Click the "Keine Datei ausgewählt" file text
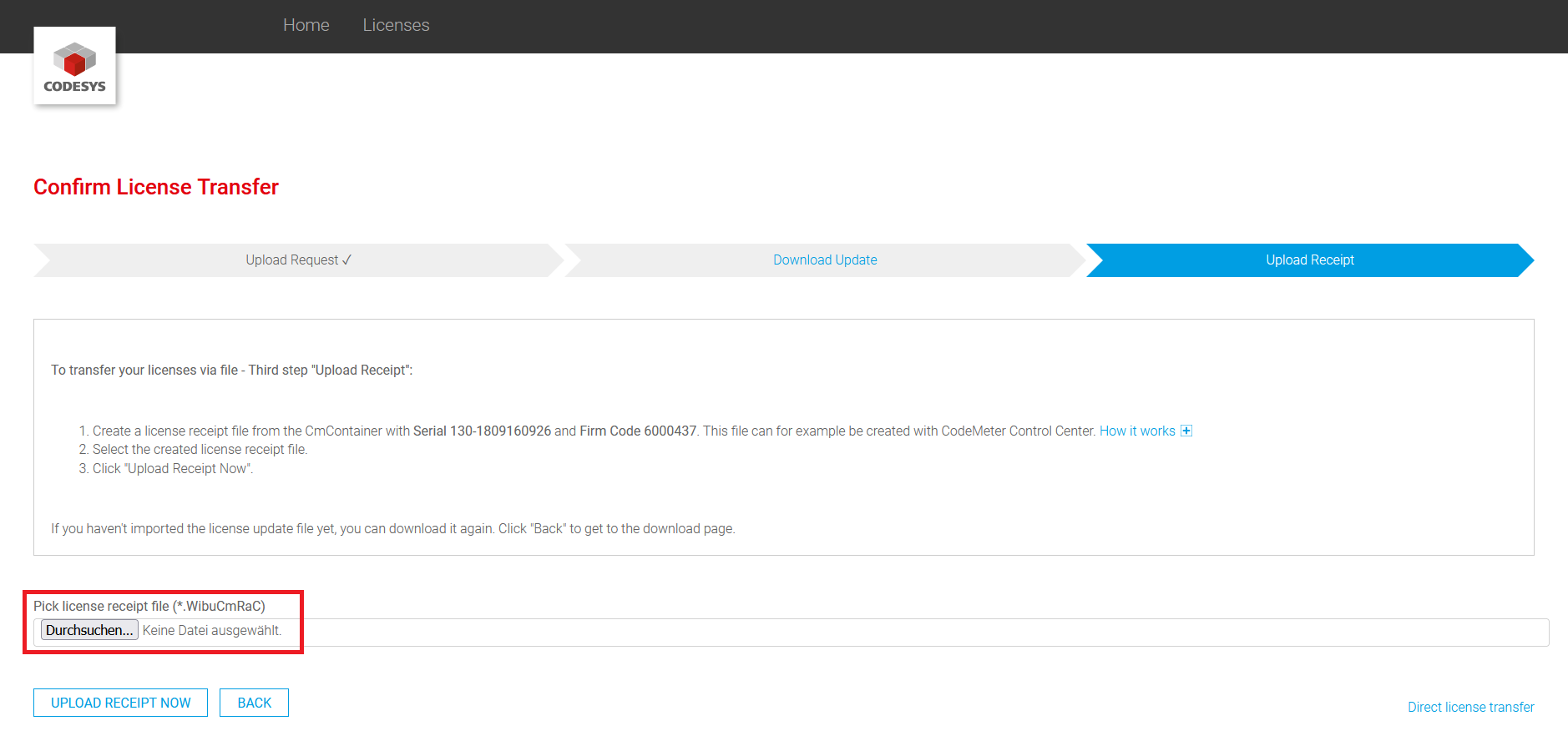The image size is (1568, 731). 211,631
